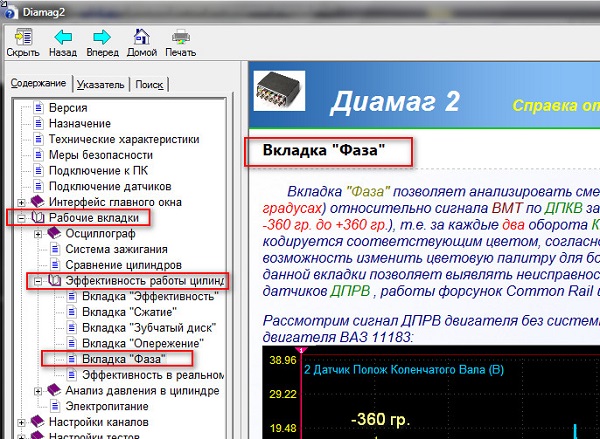This screenshot has height=439, width=600.
Task: Click the Осциллограф tree label
Action: coord(100,233)
